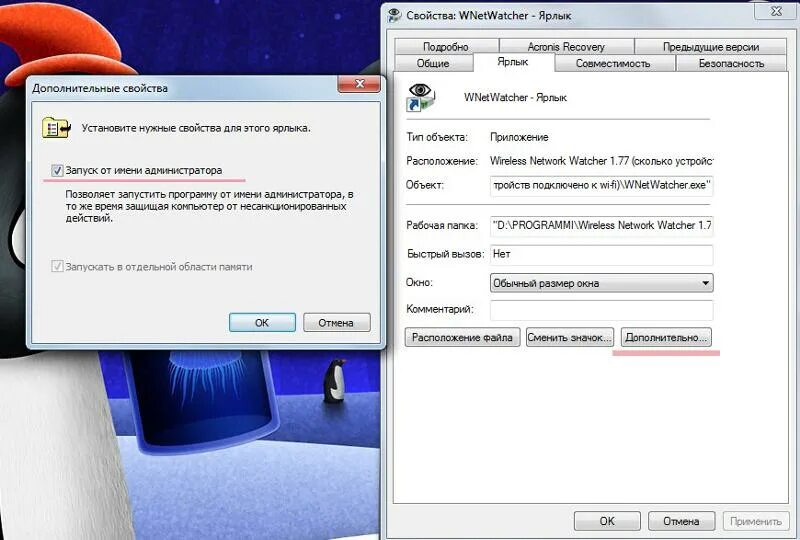Click the title bar icon of the Свойства window
800x540 pixels.
tap(394, 15)
